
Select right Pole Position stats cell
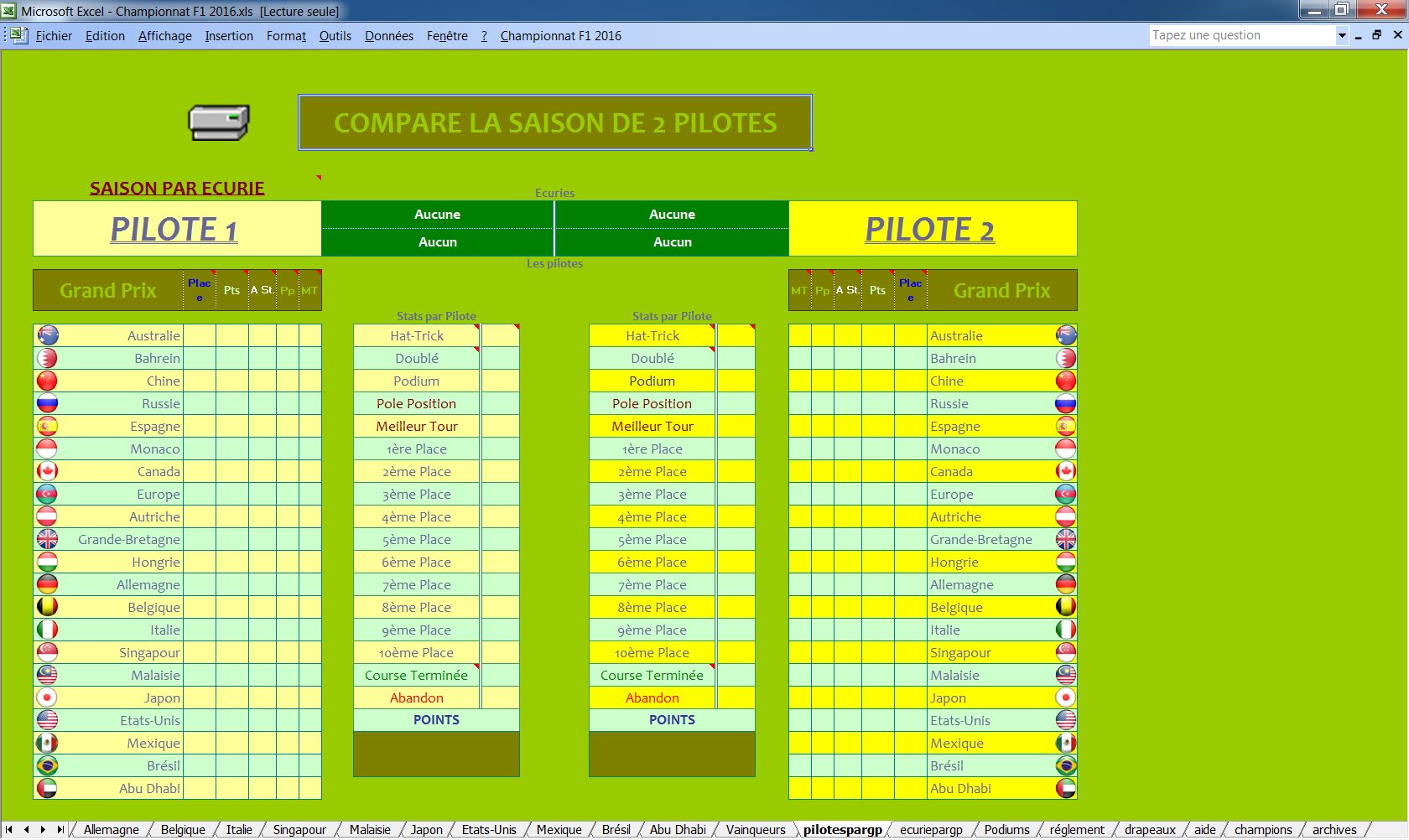(x=653, y=403)
